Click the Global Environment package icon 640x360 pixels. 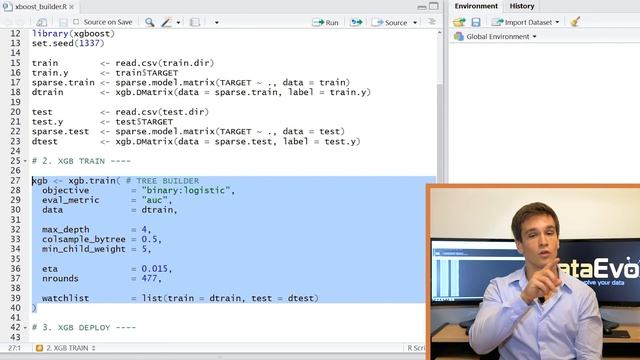pyautogui.click(x=458, y=36)
